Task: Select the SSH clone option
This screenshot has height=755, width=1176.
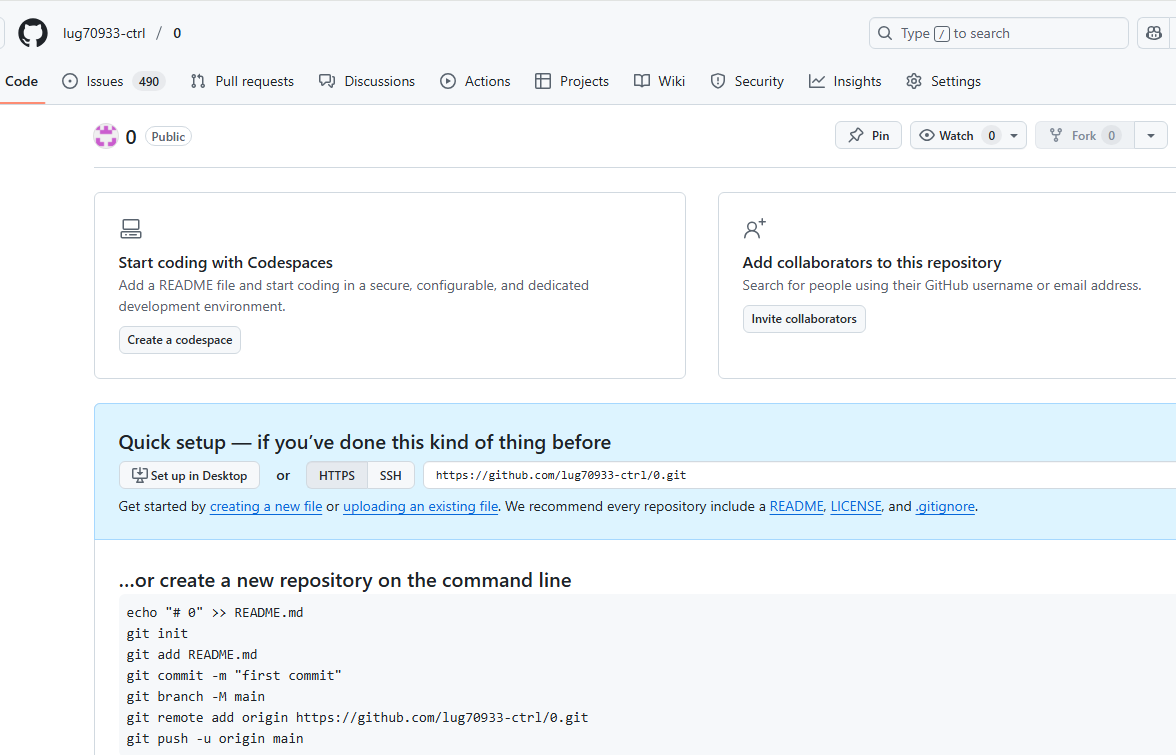Action: [x=391, y=475]
